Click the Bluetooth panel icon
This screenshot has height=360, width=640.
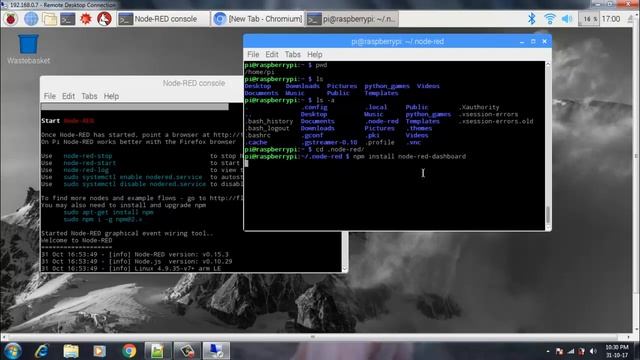pos(531,19)
